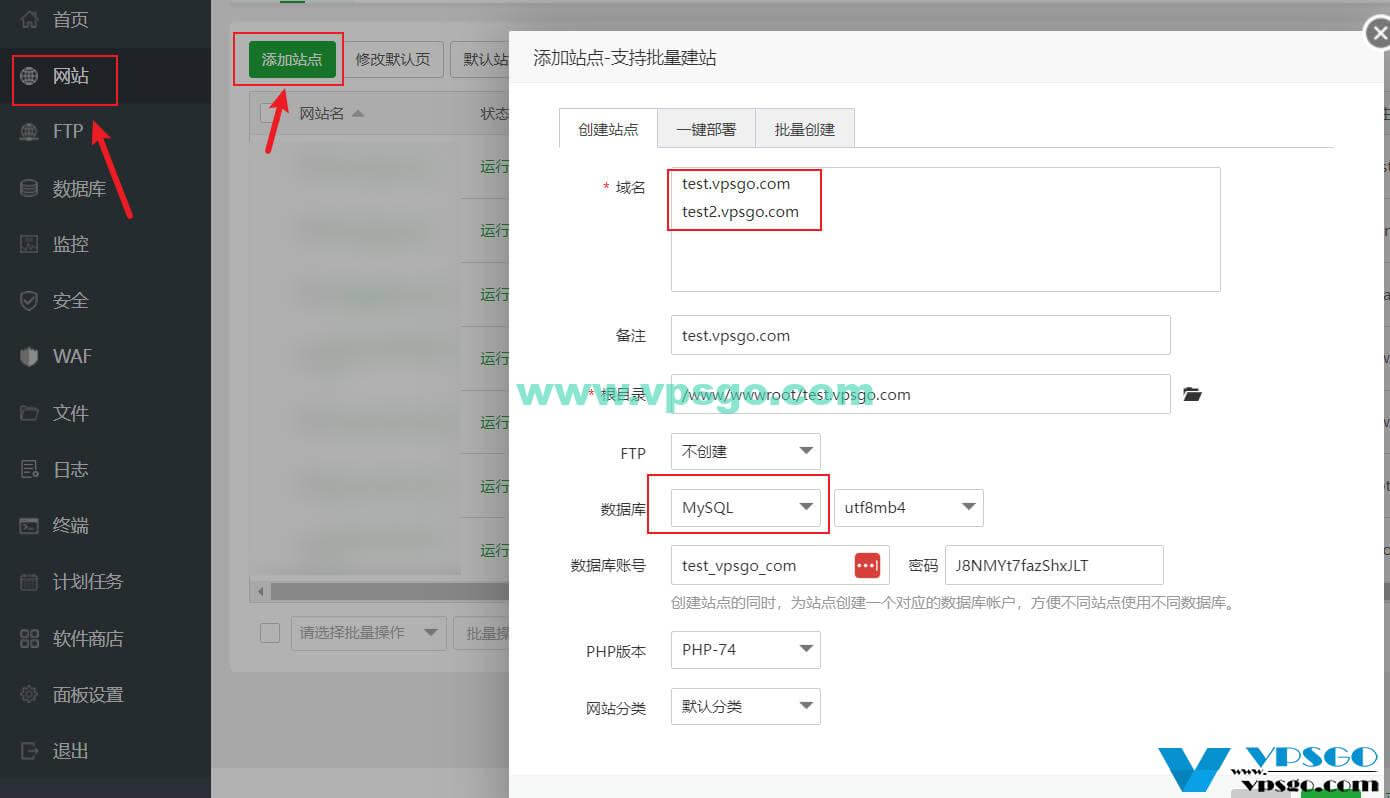Click the 备注 input field
Screen dimensions: 1390x798
(920, 335)
